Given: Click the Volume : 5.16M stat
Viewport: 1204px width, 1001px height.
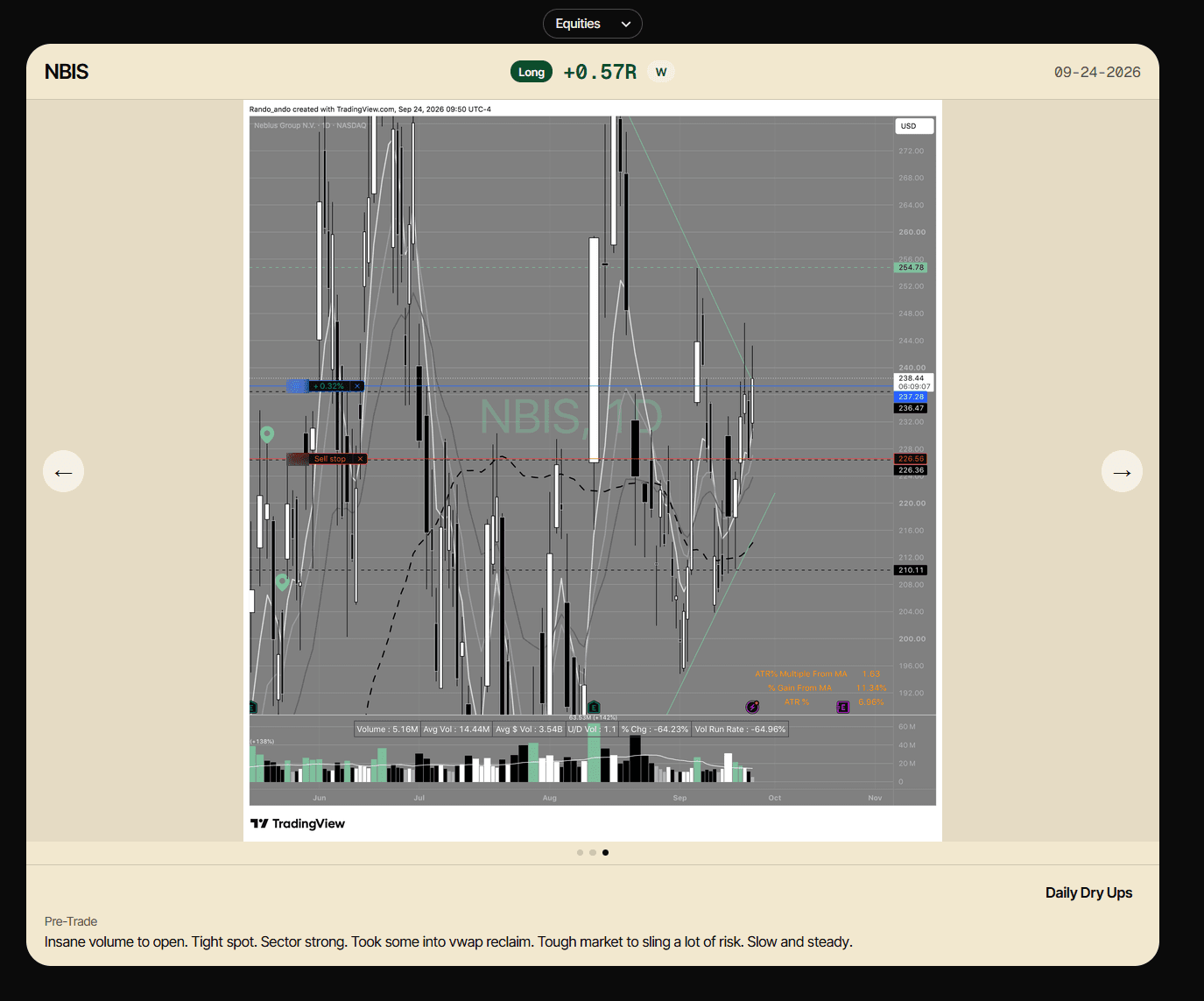Looking at the screenshot, I should pos(387,729).
